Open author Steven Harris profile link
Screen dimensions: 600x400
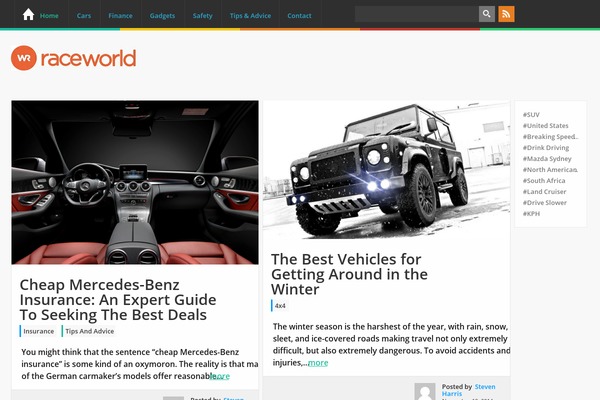click(x=468, y=390)
